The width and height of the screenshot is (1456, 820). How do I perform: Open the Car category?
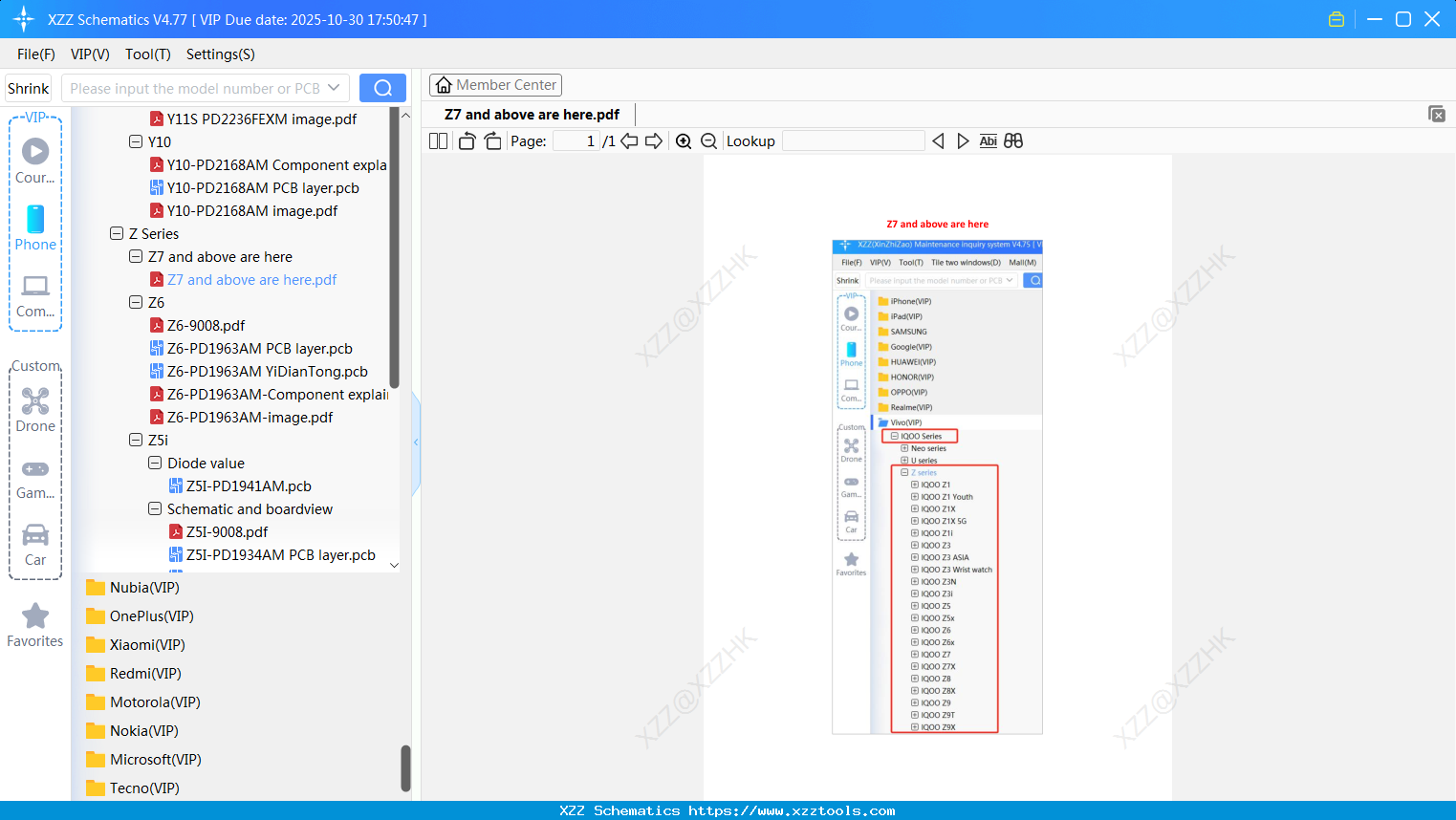(x=35, y=545)
